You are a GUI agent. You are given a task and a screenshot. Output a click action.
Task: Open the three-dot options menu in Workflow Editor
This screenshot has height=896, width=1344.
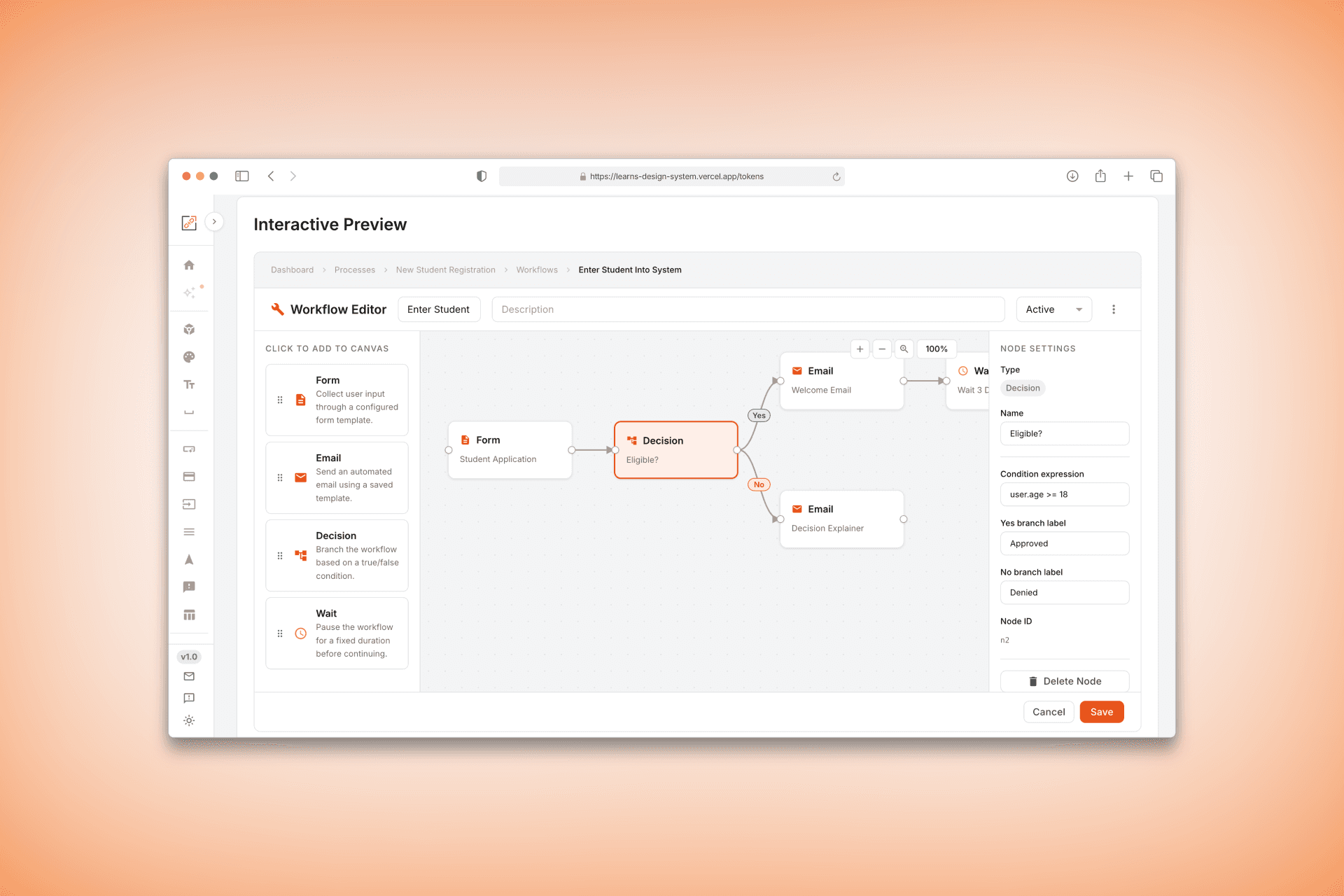pos(1114,309)
